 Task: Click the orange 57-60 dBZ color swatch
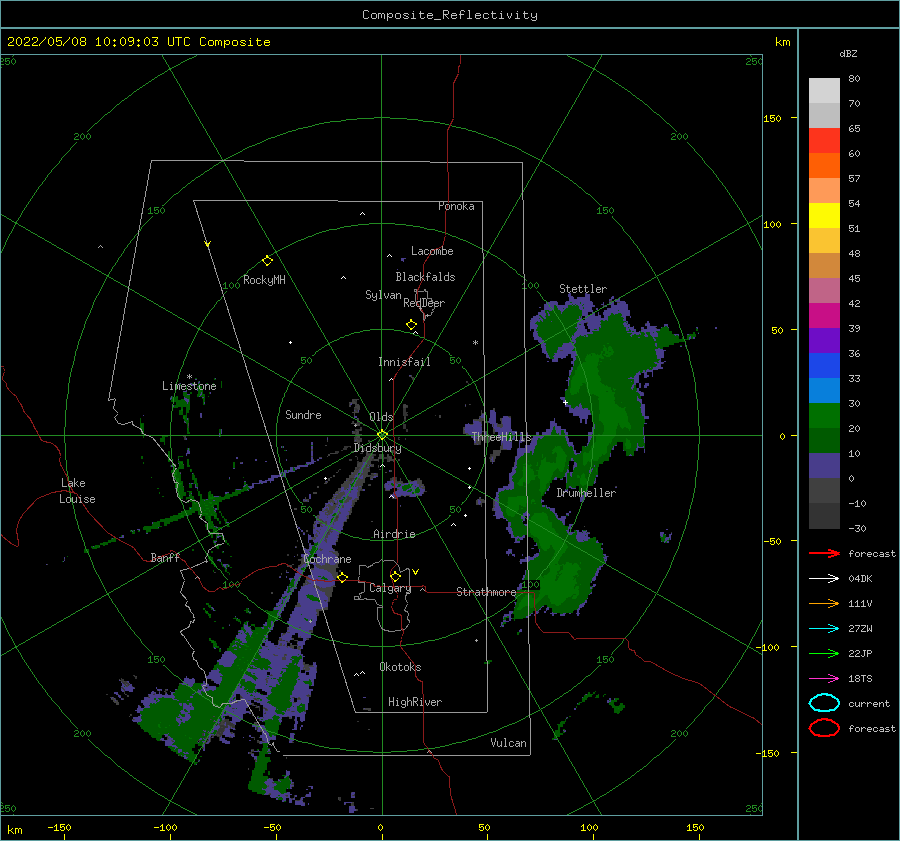click(x=824, y=165)
